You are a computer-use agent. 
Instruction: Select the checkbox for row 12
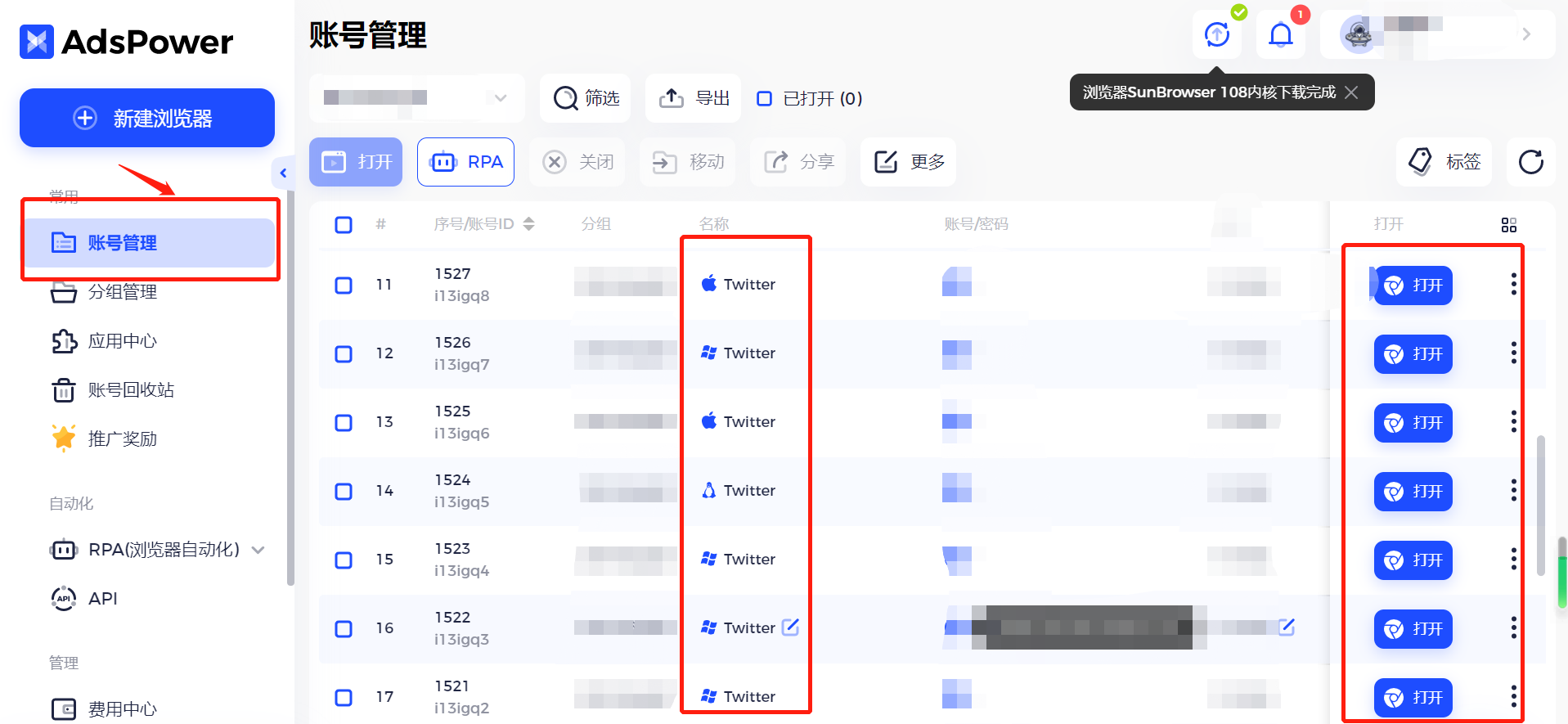(344, 354)
